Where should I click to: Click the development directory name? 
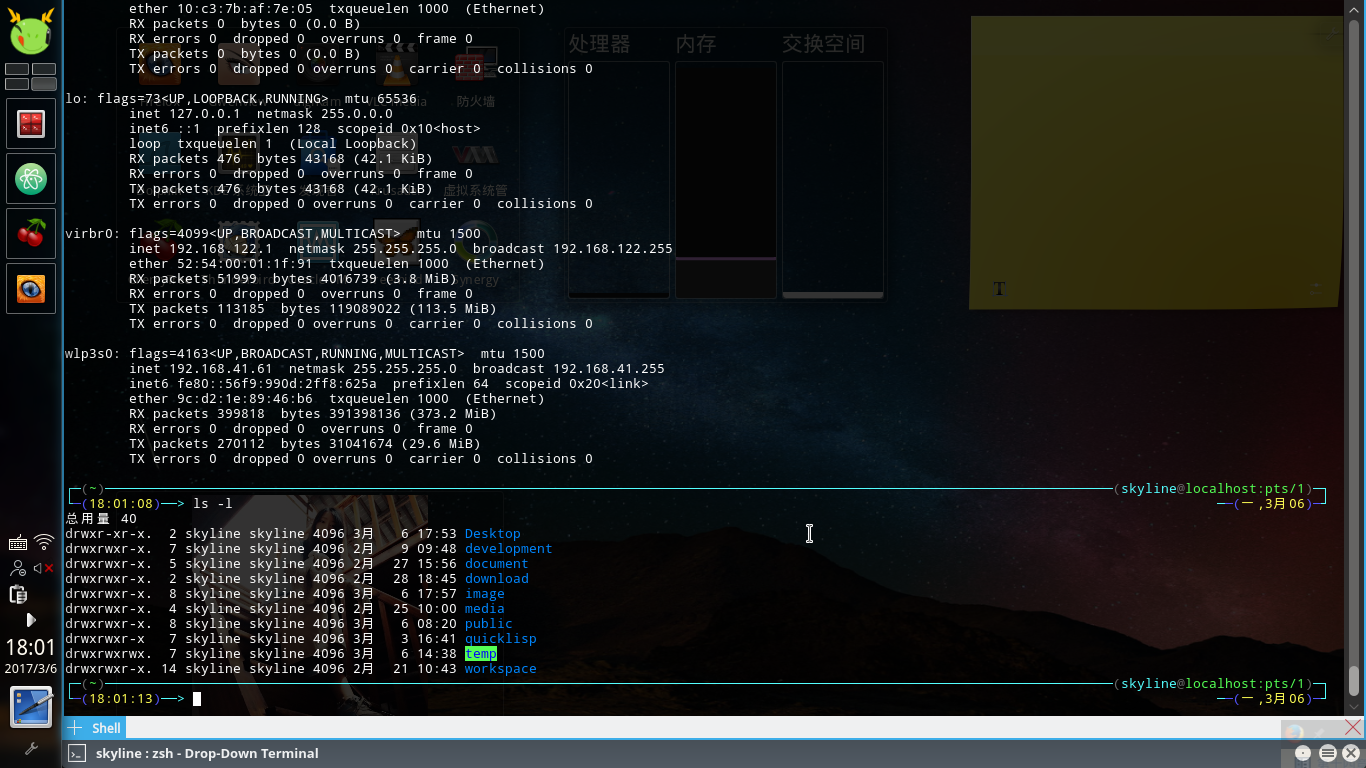point(509,549)
